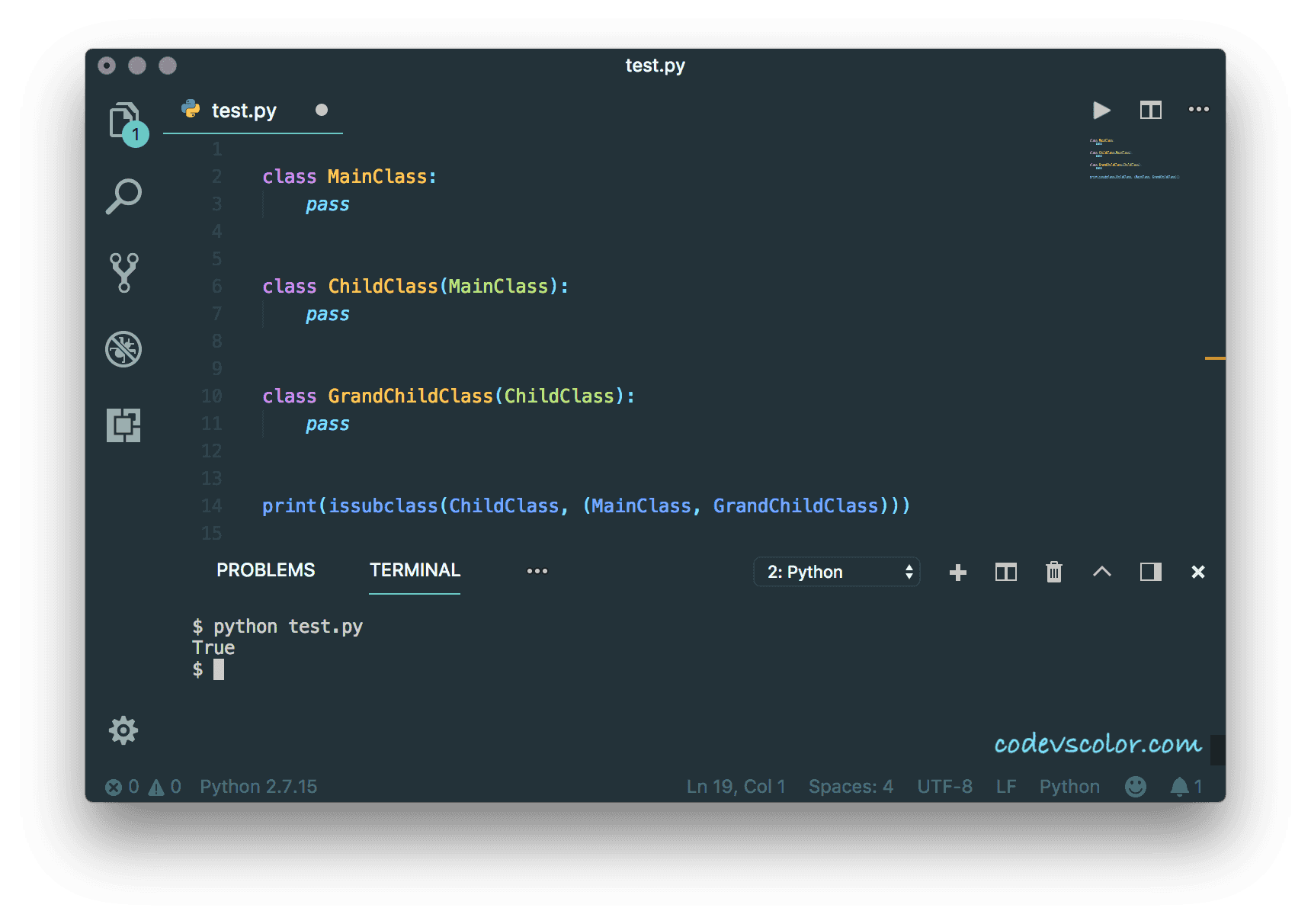Click the 'pass' under MainClass
The height and width of the screenshot is (924, 1311).
[x=328, y=205]
